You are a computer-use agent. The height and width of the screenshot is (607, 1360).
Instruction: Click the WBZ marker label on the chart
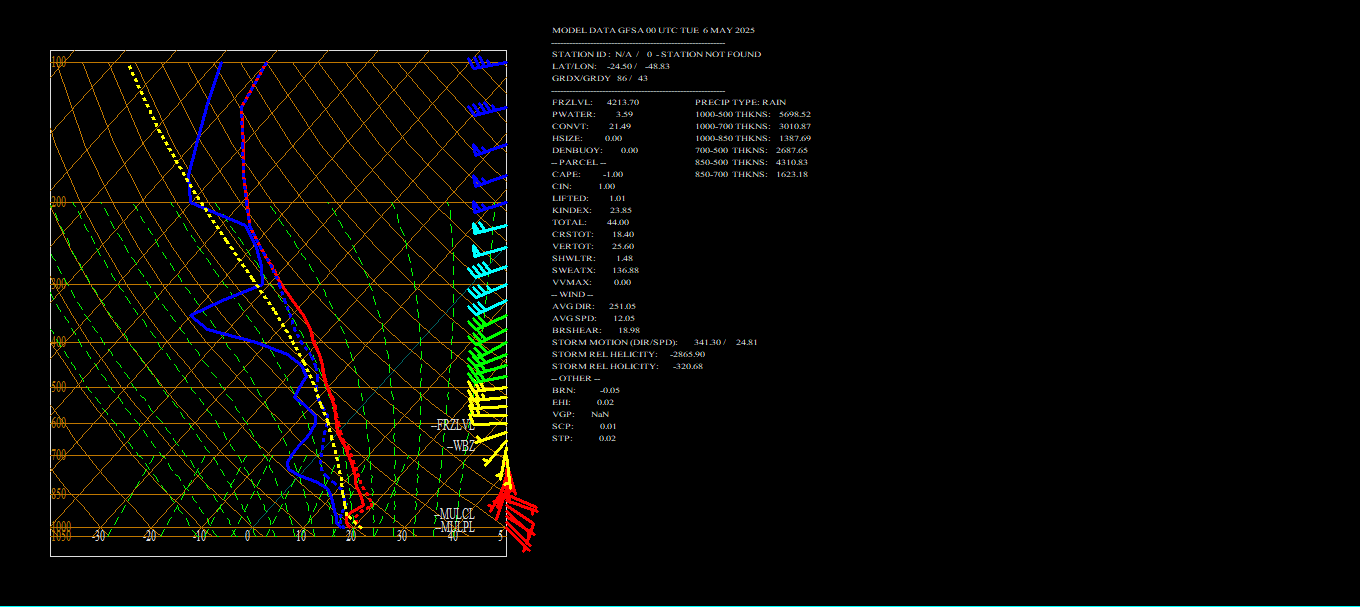463,446
